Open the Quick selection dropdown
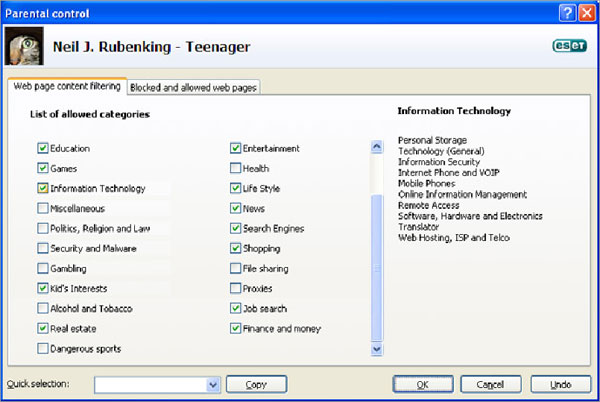Viewport: 600px width, 402px height. coord(213,385)
